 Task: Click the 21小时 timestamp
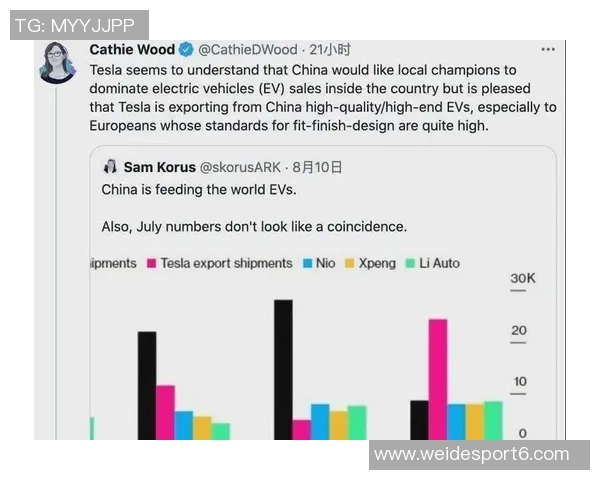330,49
